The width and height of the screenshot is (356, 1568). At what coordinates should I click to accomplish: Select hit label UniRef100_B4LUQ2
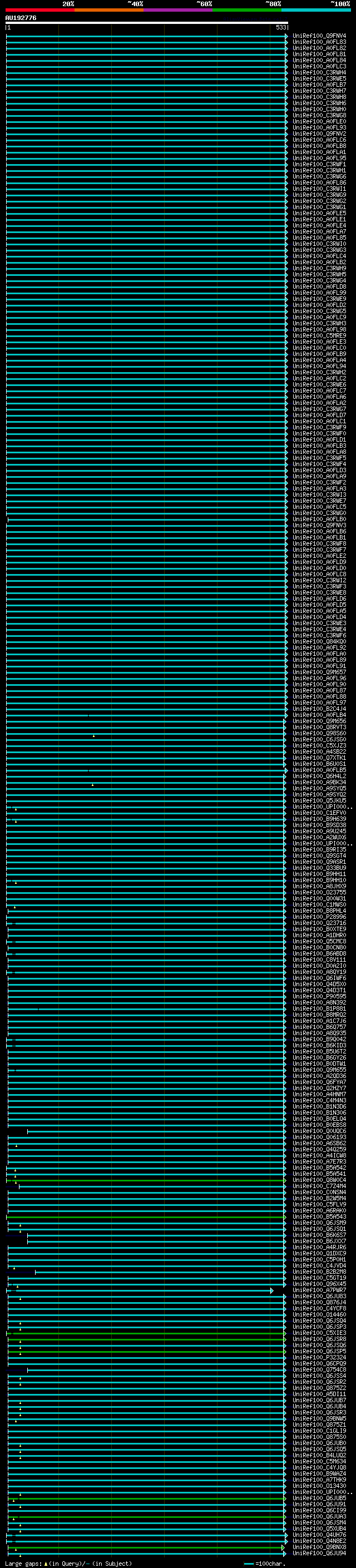tap(319, 1456)
